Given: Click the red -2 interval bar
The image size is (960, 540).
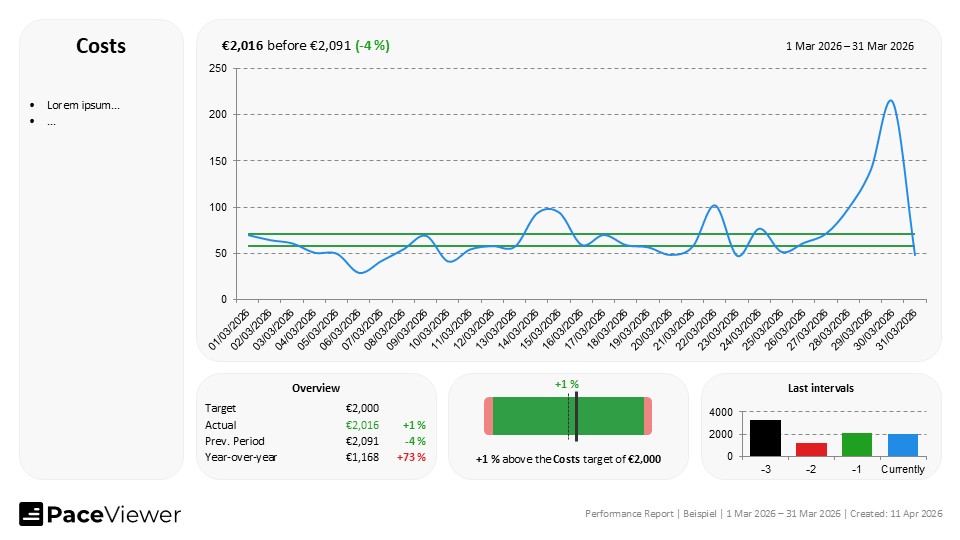Looking at the screenshot, I should coord(811,449).
